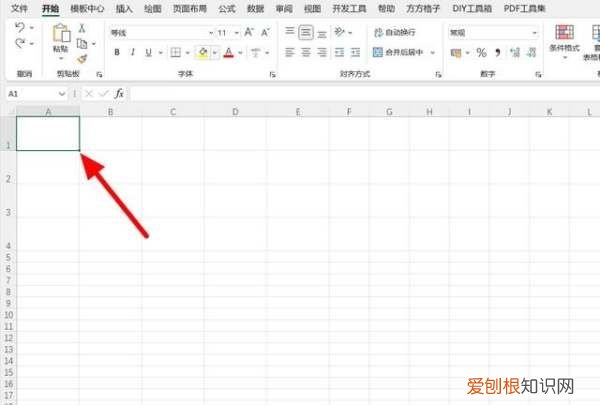Image resolution: width=600 pixels, height=405 pixels.
Task: Click the Undo icon
Action: pos(20,28)
